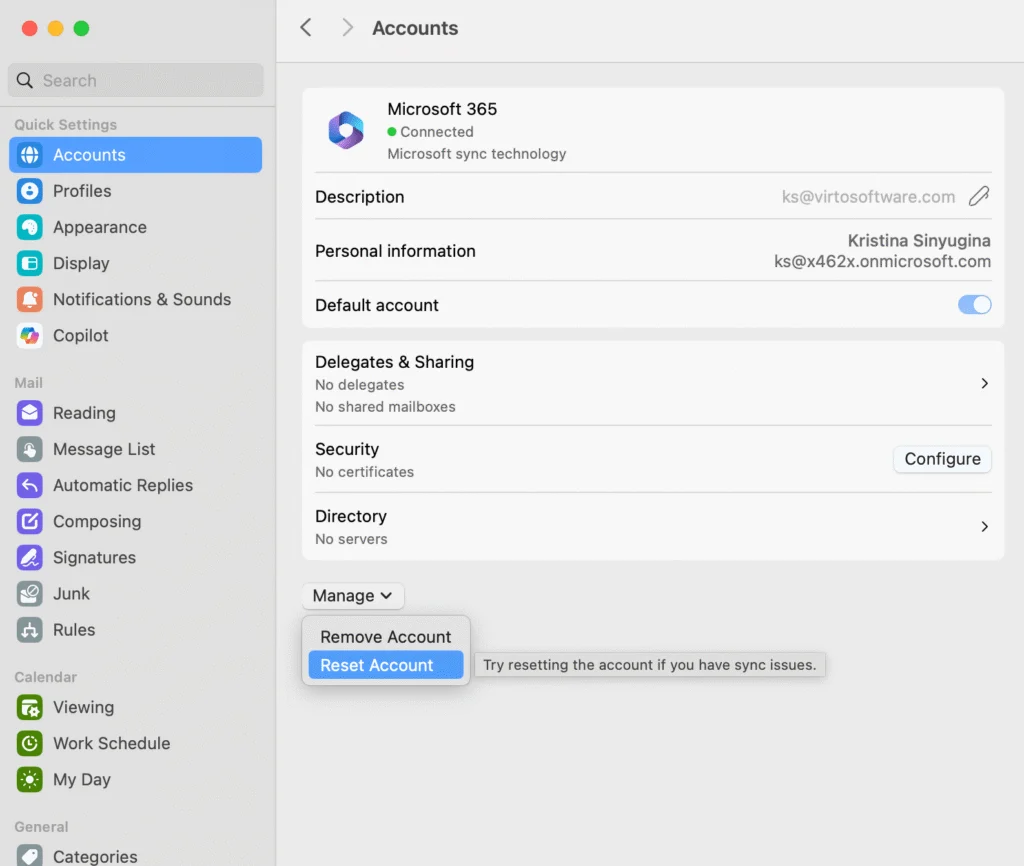Viewport: 1024px width, 866px height.
Task: Click the Display sidebar icon
Action: [29, 263]
